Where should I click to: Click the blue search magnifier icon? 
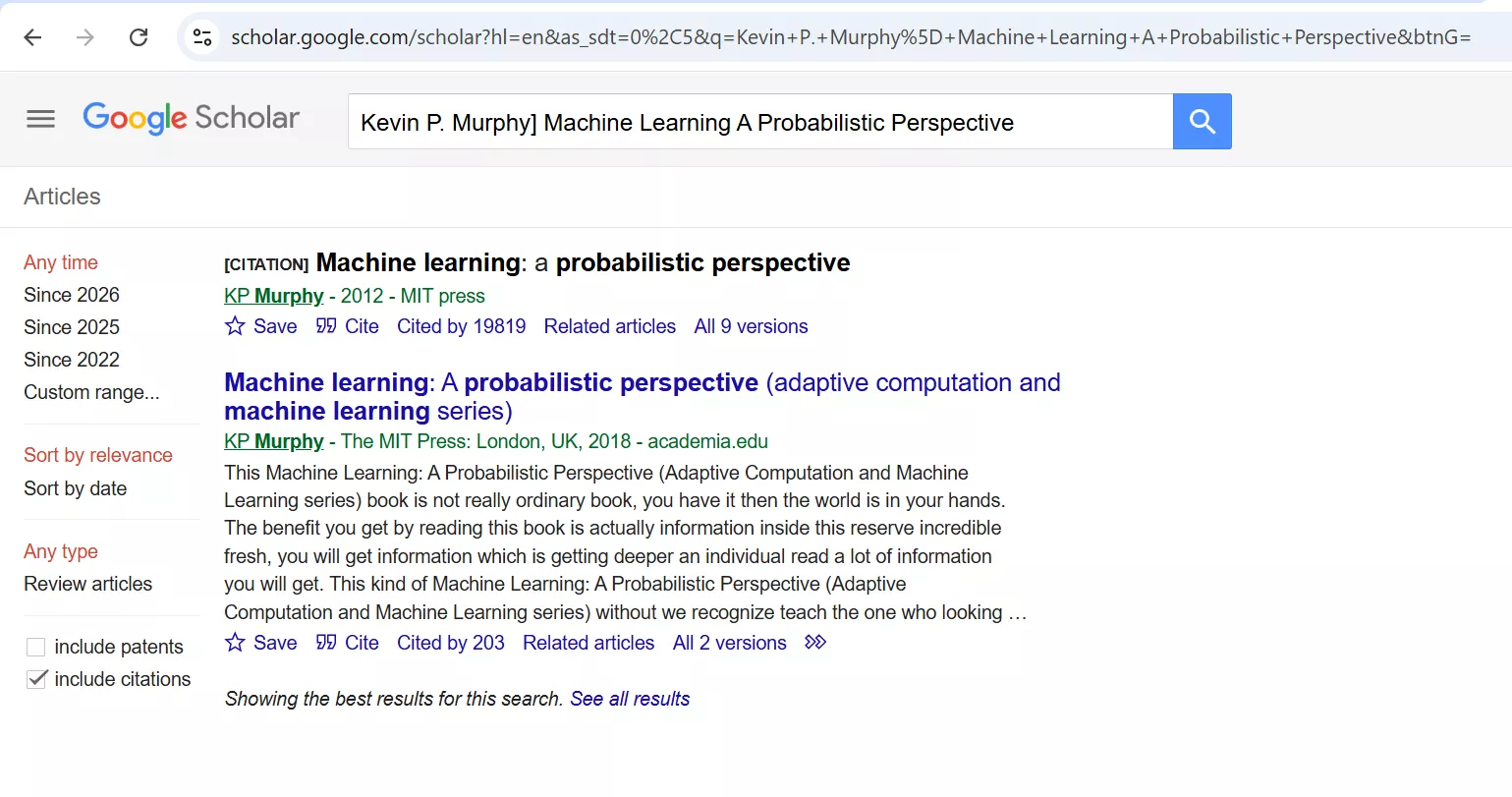(1202, 121)
